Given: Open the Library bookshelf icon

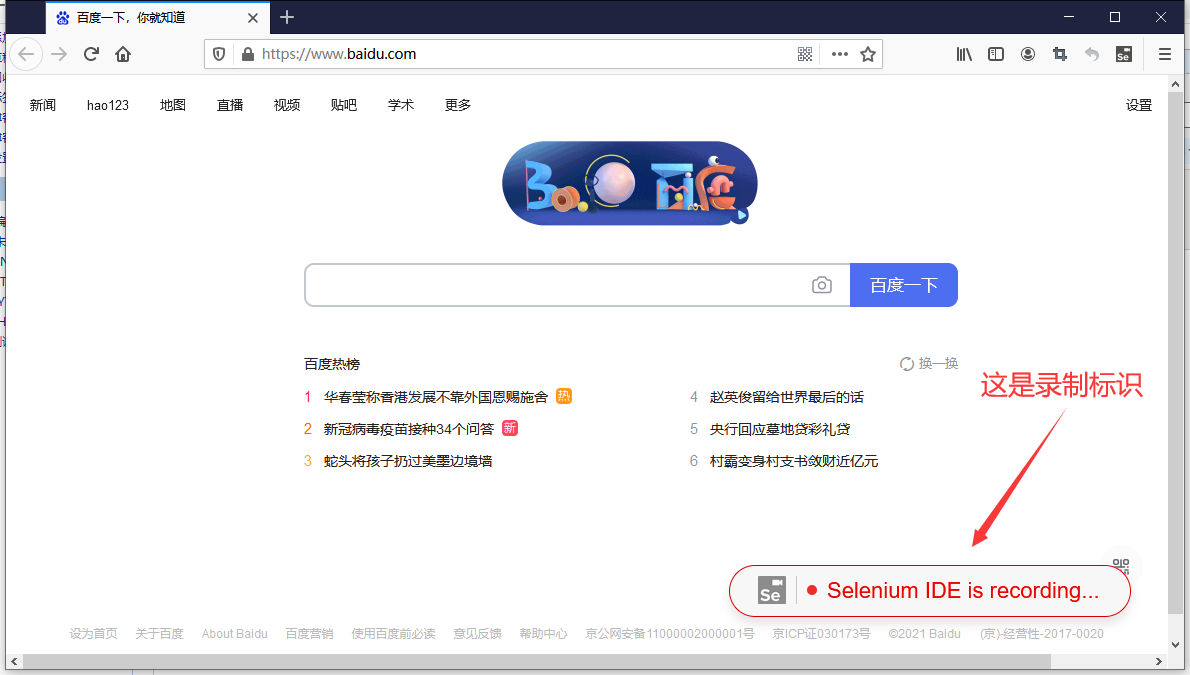Looking at the screenshot, I should click(x=964, y=54).
